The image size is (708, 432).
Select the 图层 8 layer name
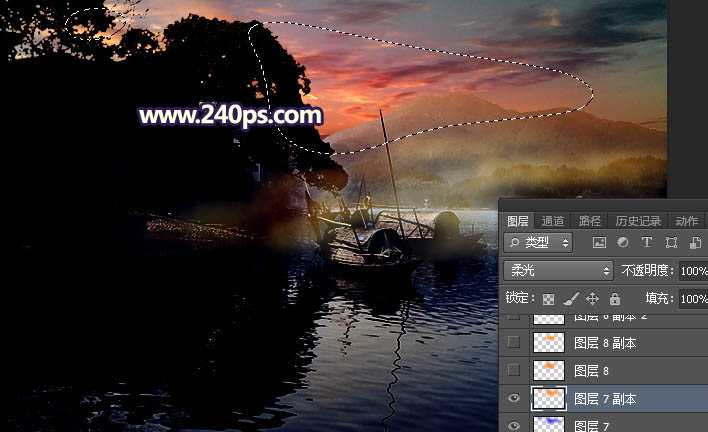point(592,371)
